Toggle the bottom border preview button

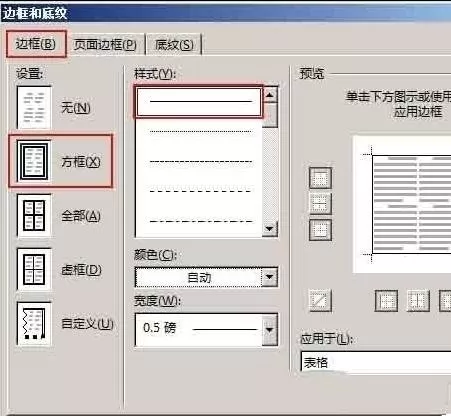[320, 230]
